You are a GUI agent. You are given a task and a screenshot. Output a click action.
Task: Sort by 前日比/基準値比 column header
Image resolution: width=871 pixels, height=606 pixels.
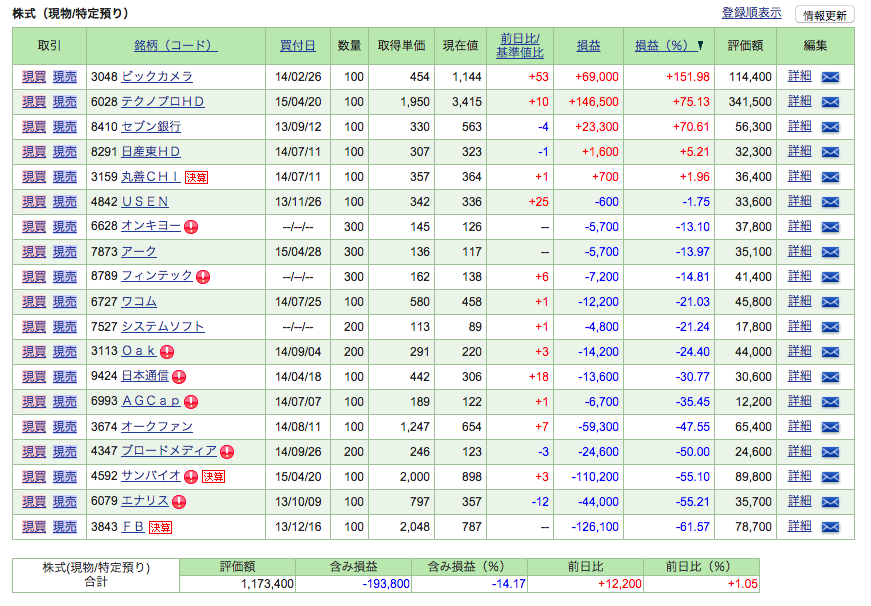coord(520,46)
